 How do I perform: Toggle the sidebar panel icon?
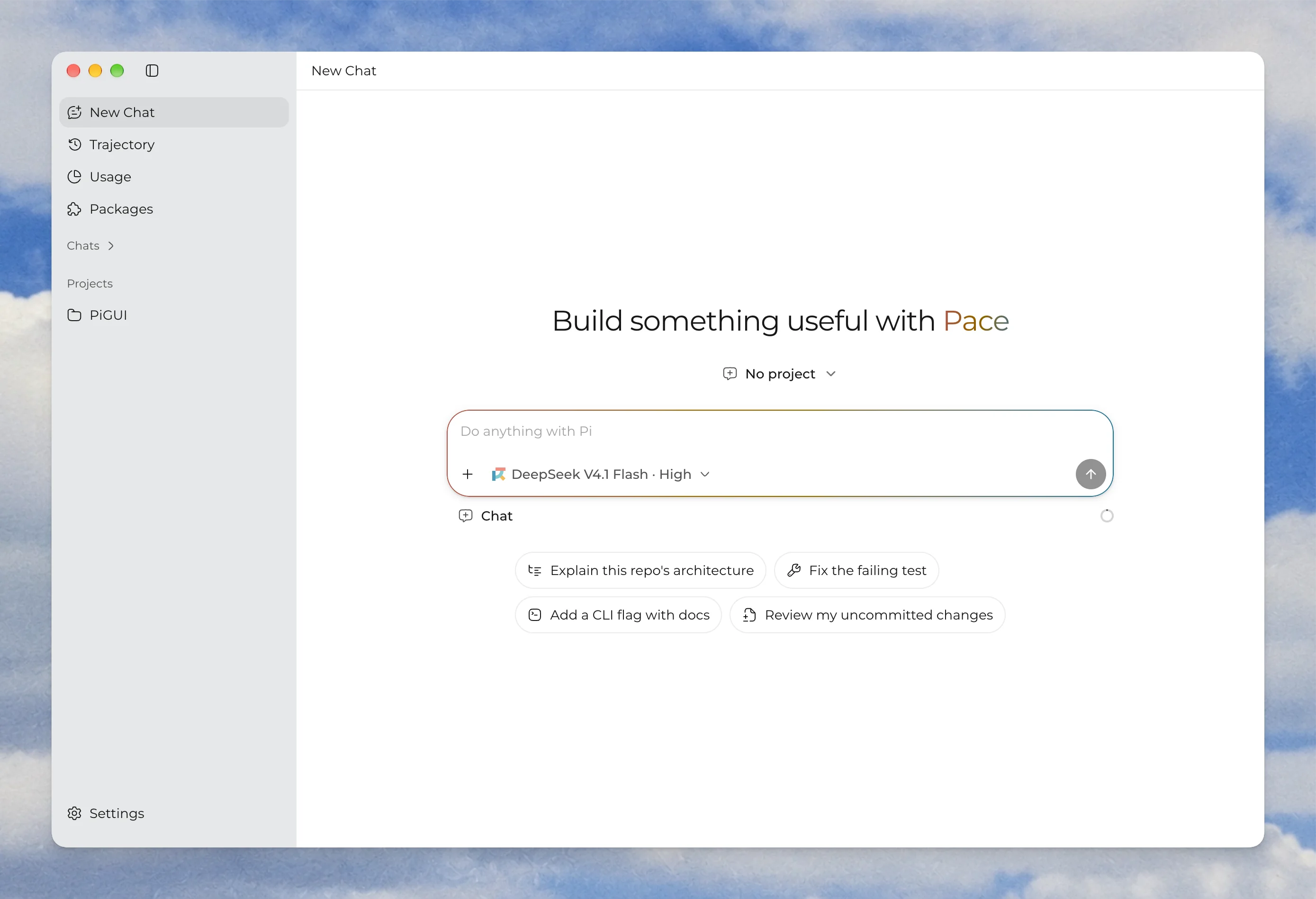point(152,71)
